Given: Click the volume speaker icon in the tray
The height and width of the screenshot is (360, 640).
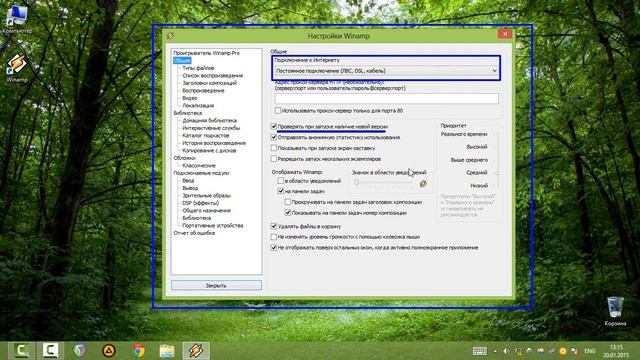Looking at the screenshot, I should click(507, 351).
